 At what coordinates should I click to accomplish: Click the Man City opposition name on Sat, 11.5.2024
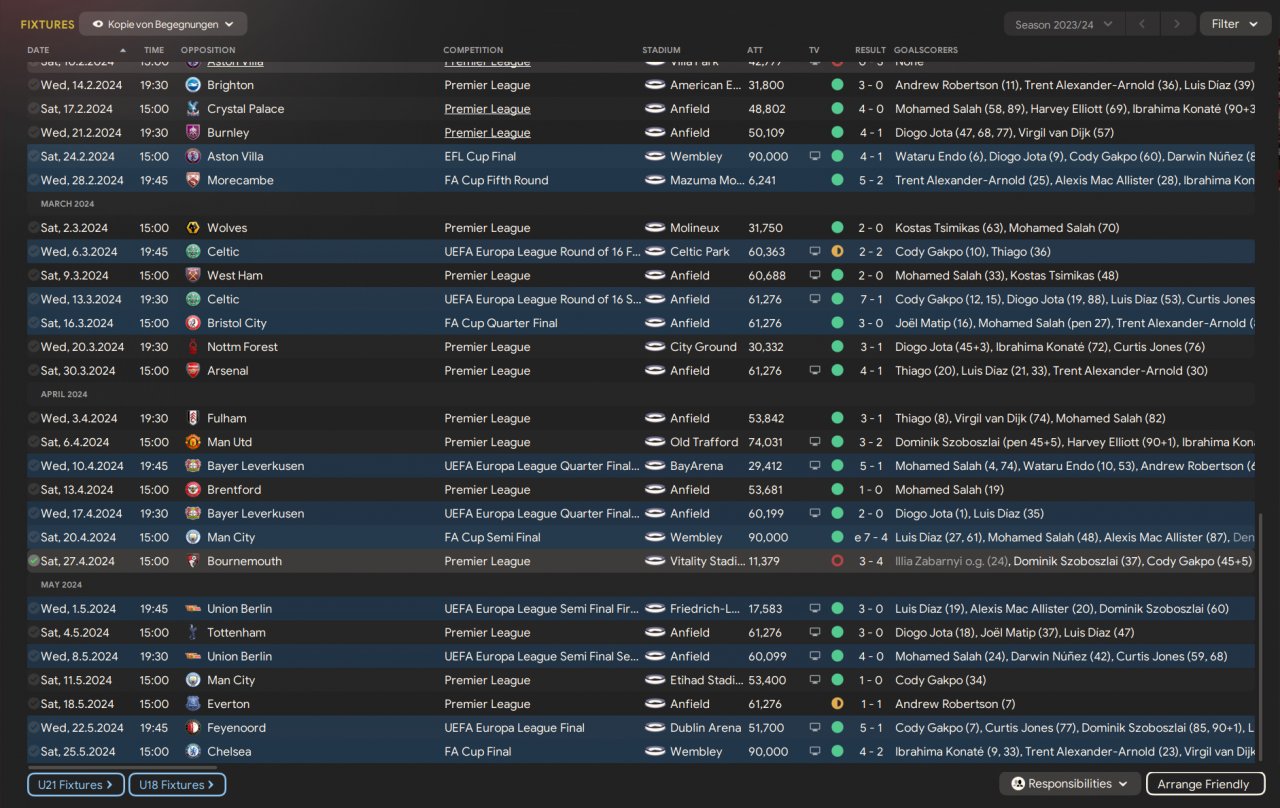231,681
